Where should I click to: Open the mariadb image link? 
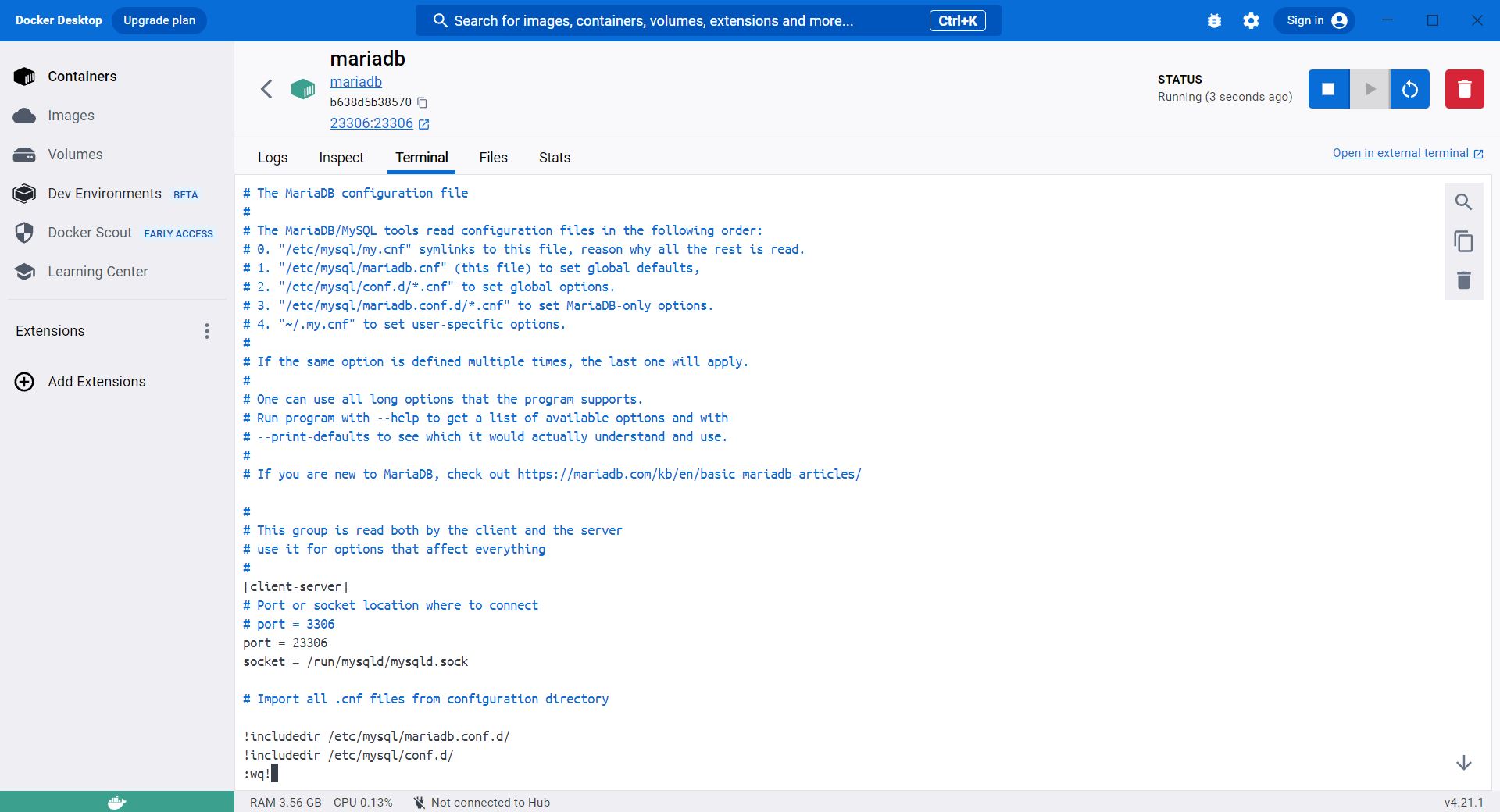pos(355,82)
